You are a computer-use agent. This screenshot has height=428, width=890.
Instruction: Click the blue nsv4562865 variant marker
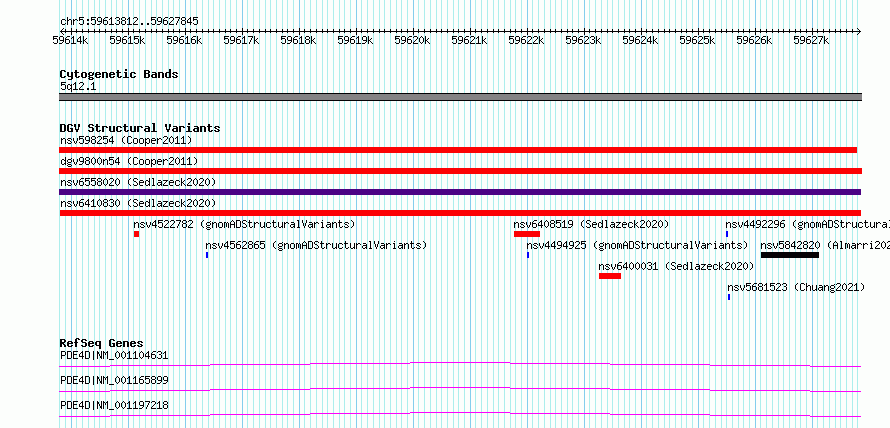[x=207, y=255]
